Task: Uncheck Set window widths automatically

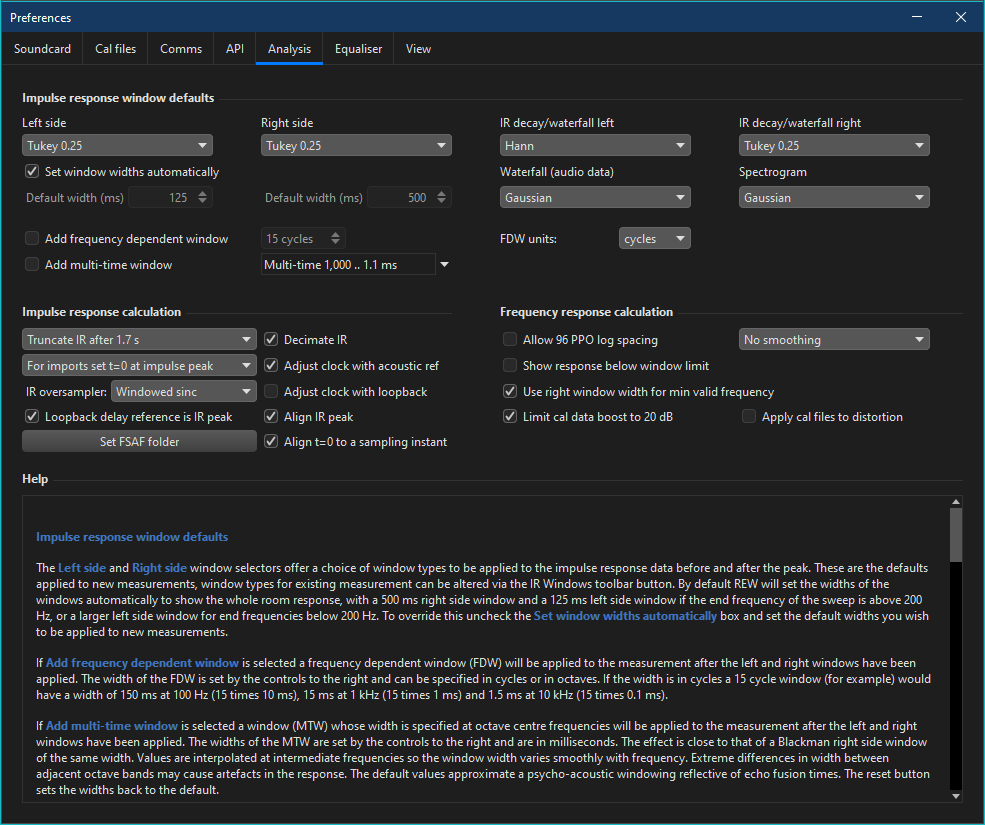Action: coord(32,172)
